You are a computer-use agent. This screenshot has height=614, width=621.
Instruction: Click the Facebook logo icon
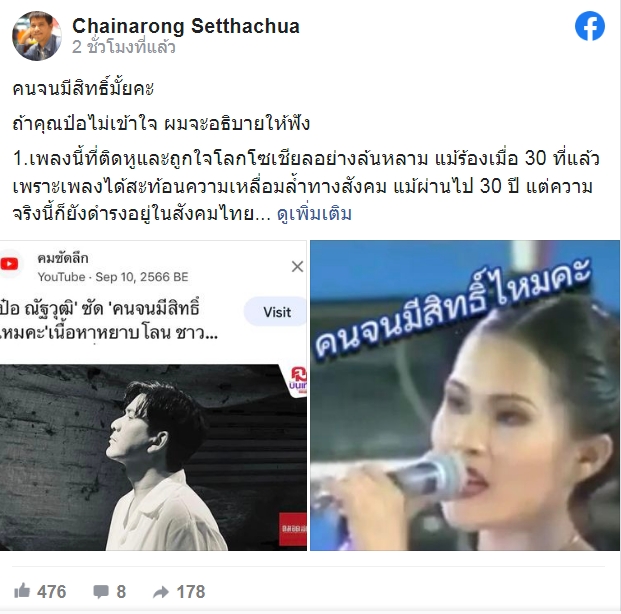(x=590, y=26)
